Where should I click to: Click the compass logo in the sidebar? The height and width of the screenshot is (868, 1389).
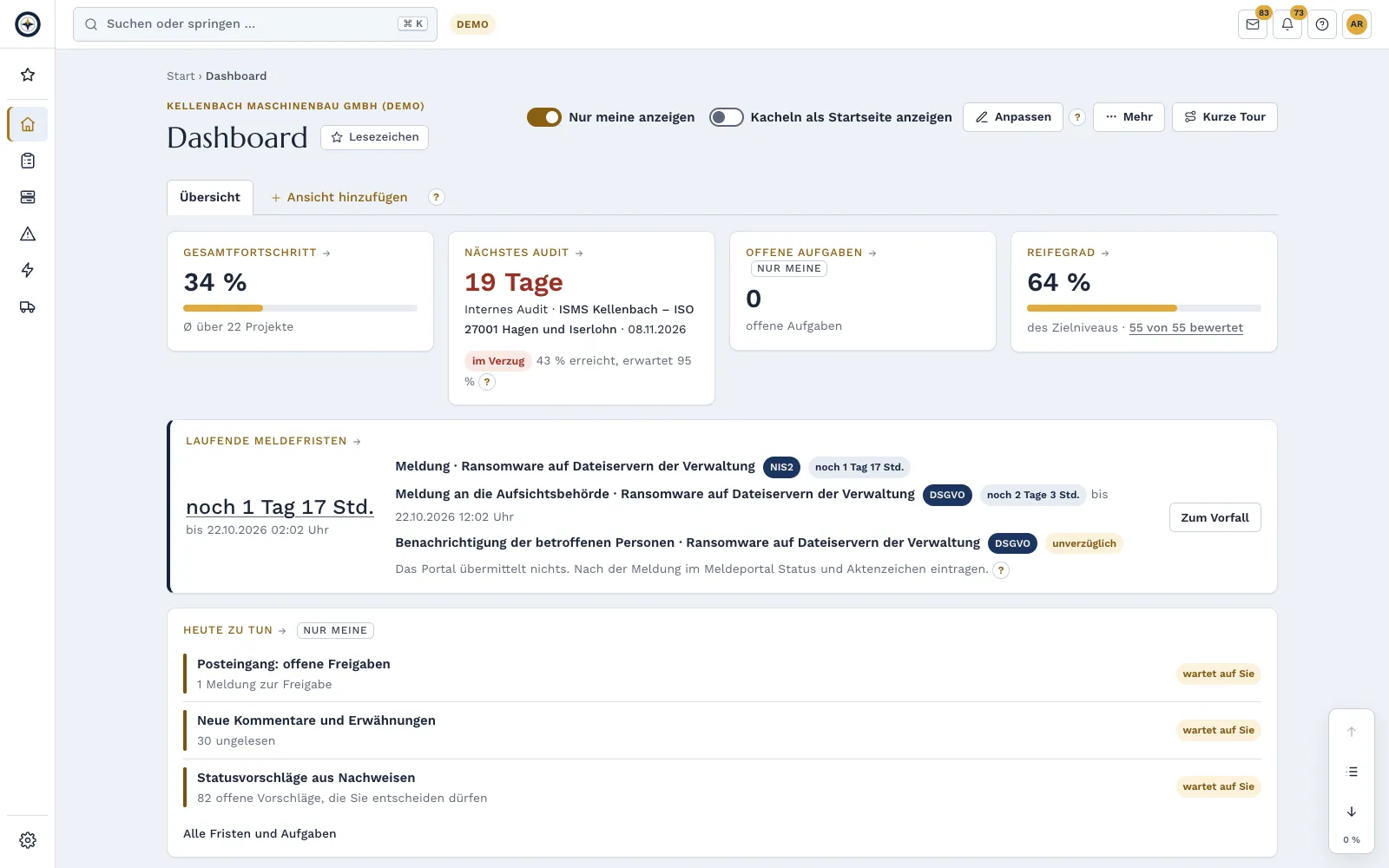[x=28, y=24]
